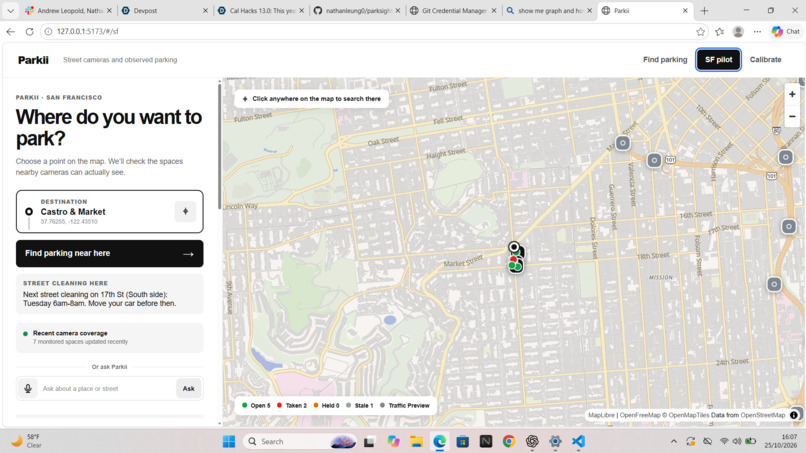Open the browser profile avatar

(x=738, y=31)
